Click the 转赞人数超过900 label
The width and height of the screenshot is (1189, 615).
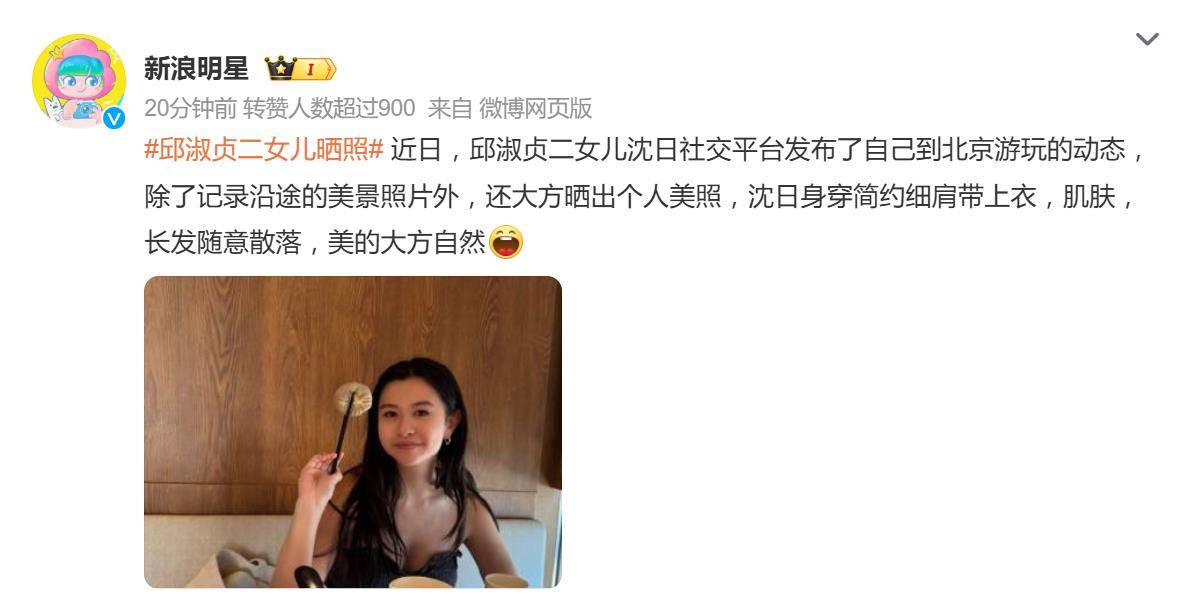point(329,108)
